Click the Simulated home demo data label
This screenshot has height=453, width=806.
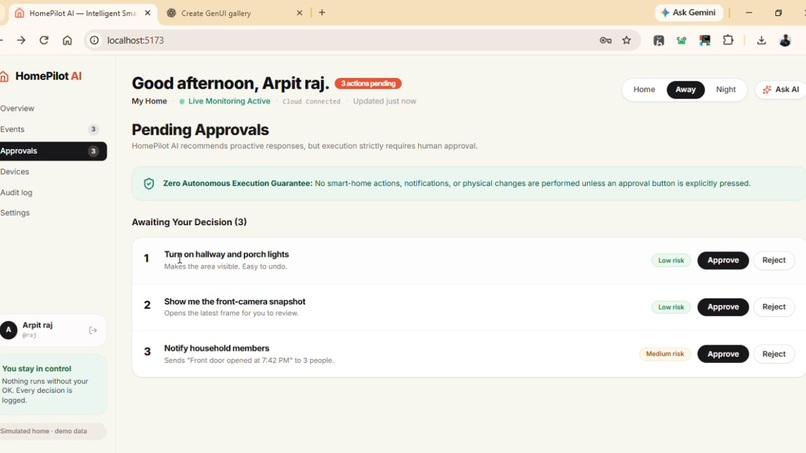click(51, 431)
